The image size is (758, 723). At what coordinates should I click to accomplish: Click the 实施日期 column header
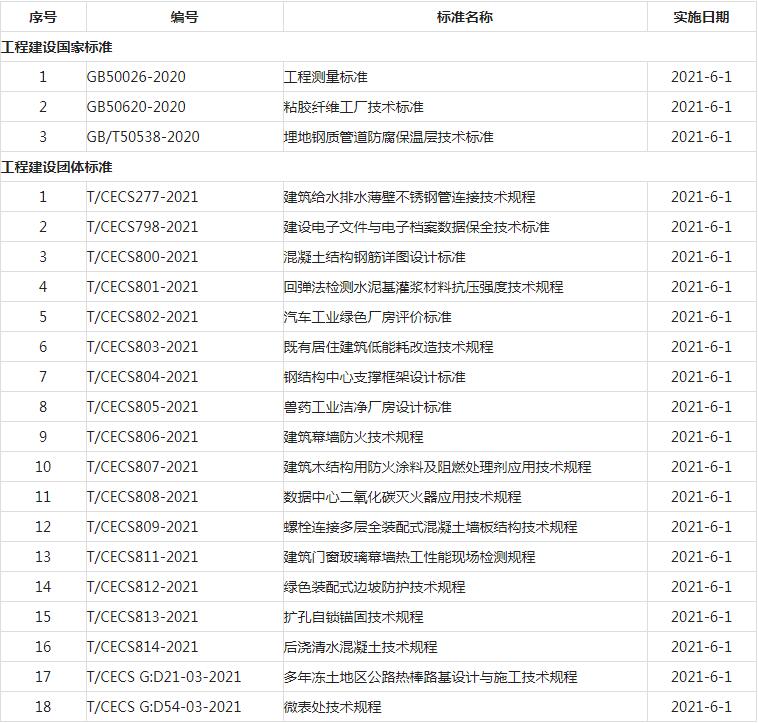(701, 17)
